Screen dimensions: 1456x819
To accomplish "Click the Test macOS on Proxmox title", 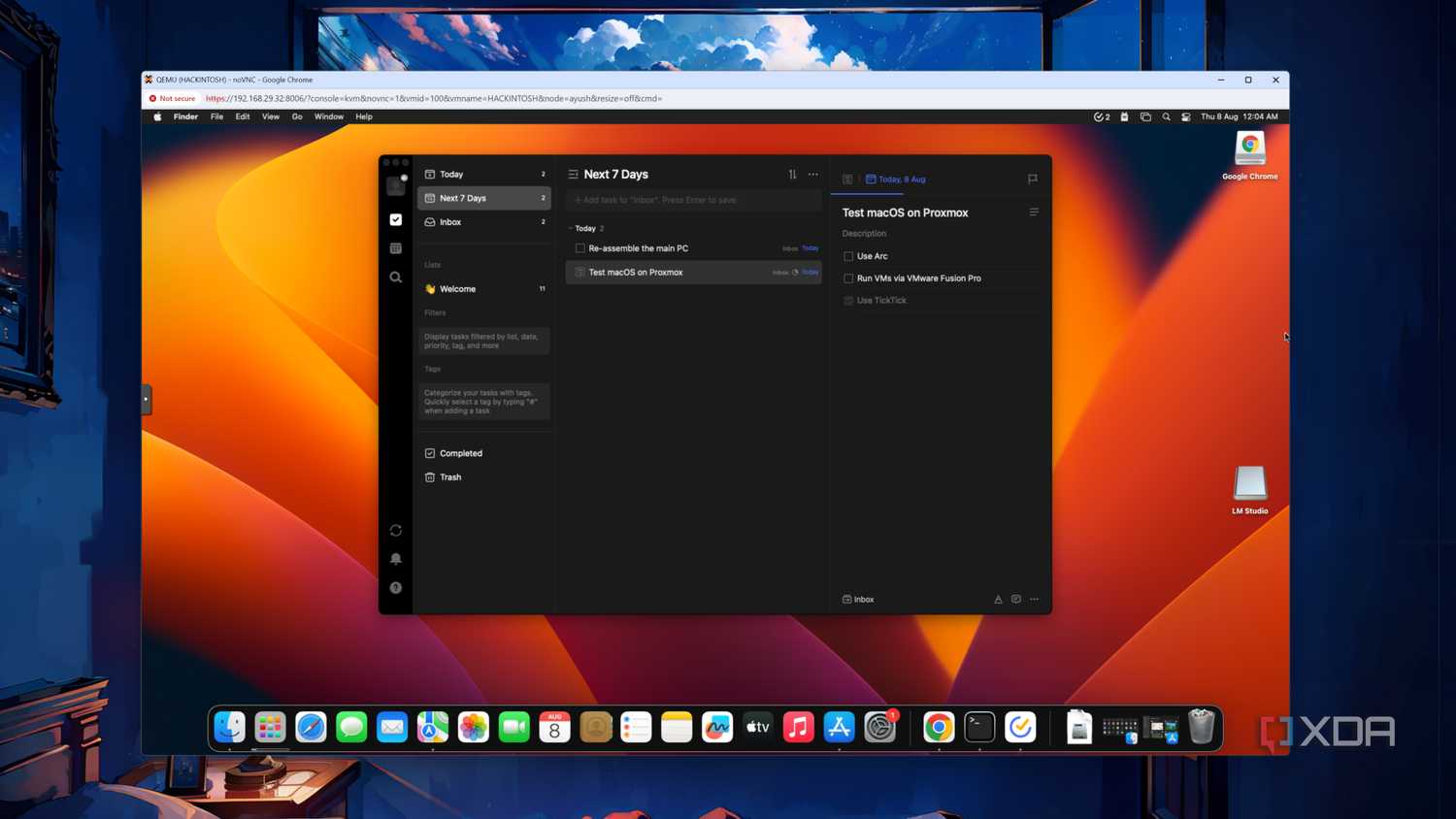I will click(x=906, y=213).
